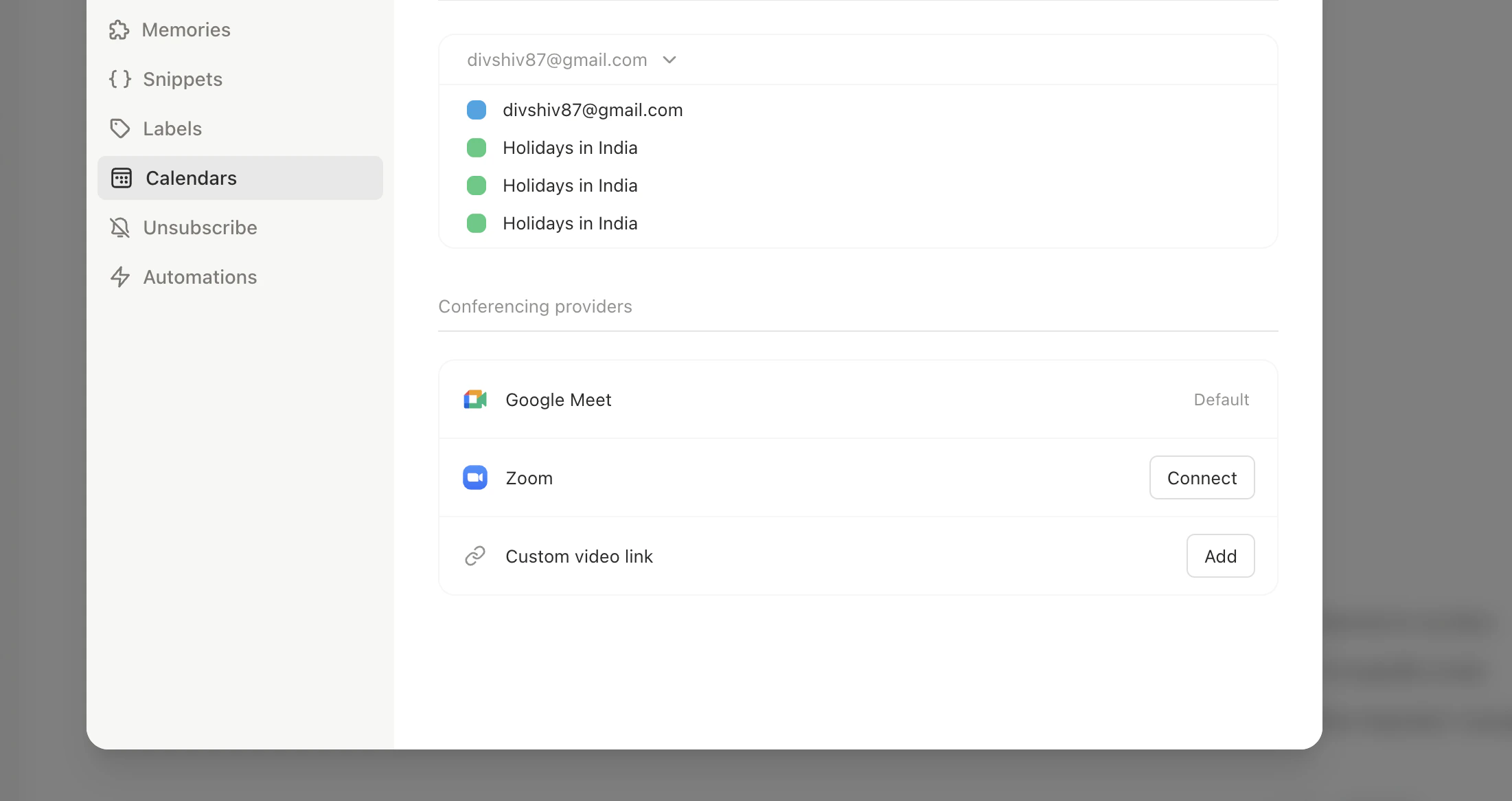Click the green dot of the second Holidays calendar
1512x801 pixels.
[x=477, y=185]
